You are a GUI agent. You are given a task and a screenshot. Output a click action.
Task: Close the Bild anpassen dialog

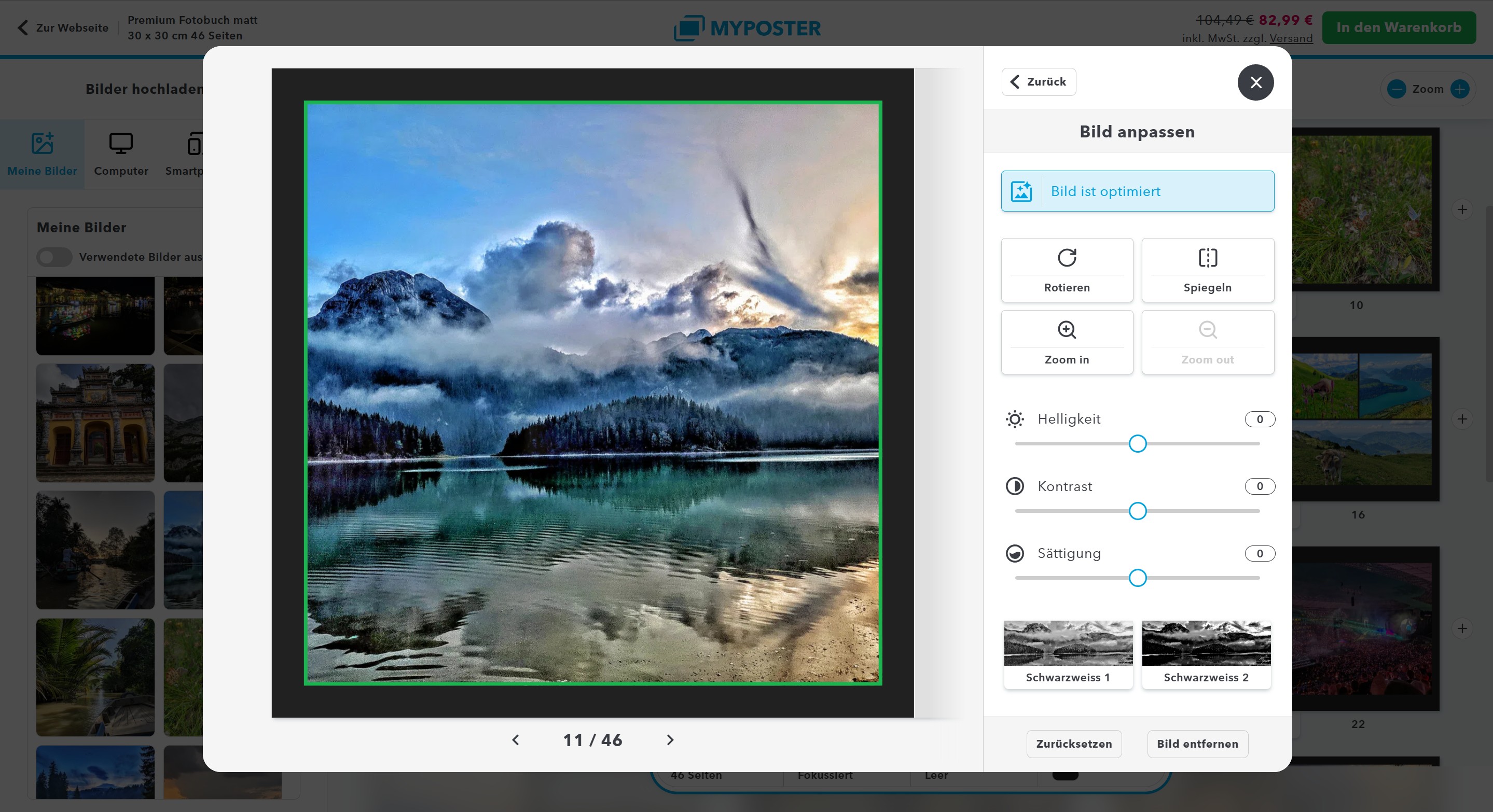(1255, 82)
